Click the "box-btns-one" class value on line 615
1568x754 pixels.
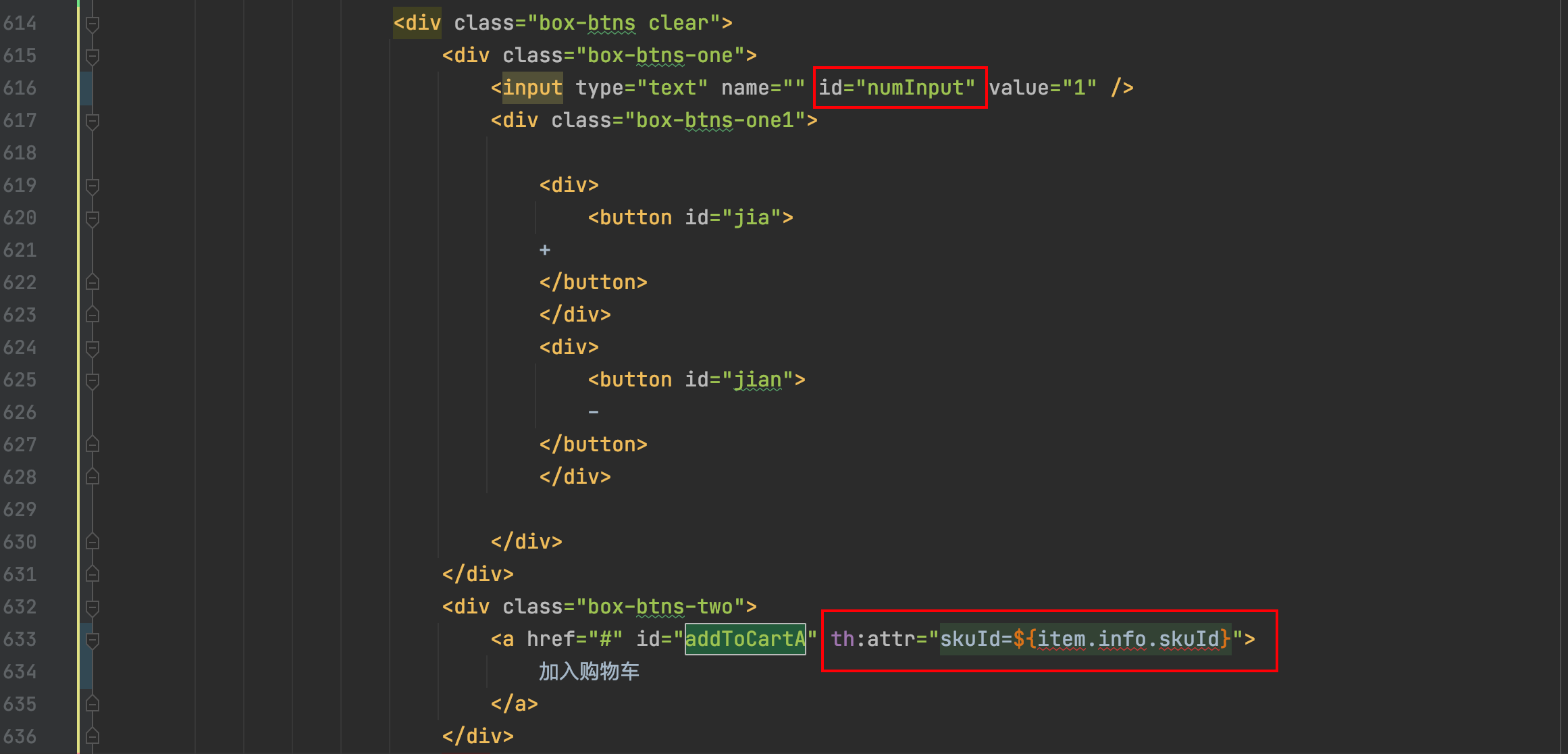660,55
